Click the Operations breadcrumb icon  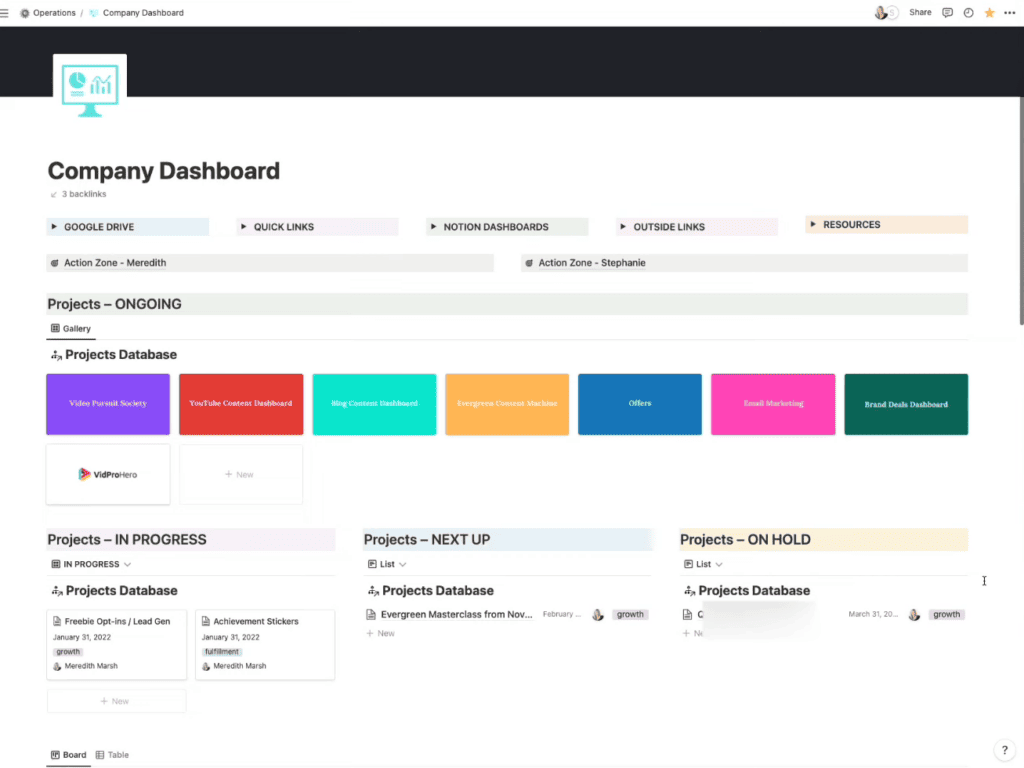[x=25, y=13]
